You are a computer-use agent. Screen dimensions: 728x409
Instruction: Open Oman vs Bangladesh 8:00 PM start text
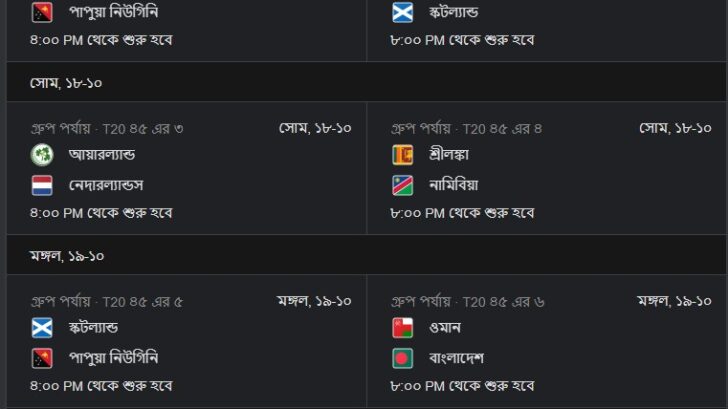462,386
